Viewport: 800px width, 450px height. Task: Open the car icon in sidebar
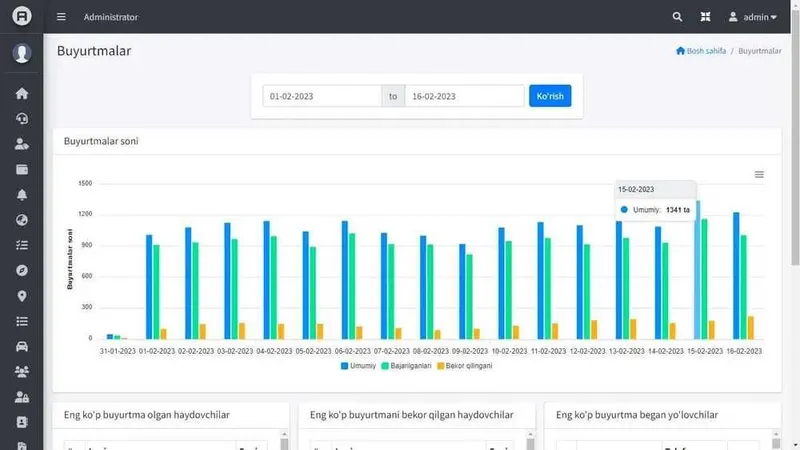21,346
